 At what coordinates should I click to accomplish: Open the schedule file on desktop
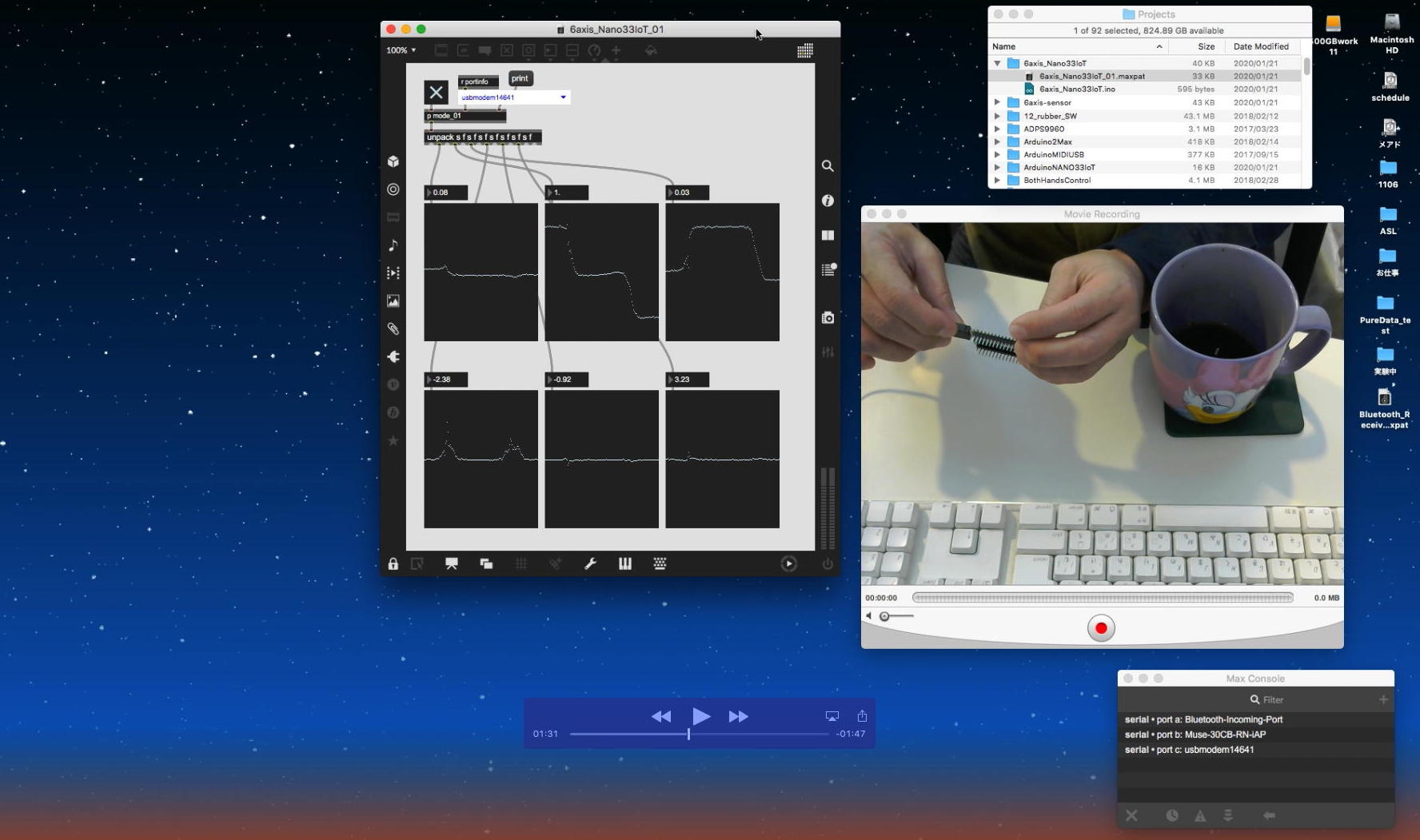pyautogui.click(x=1390, y=87)
